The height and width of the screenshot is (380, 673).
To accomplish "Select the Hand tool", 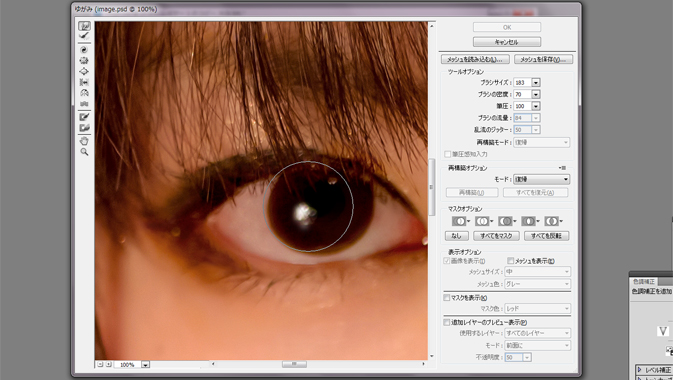I will click(x=84, y=141).
